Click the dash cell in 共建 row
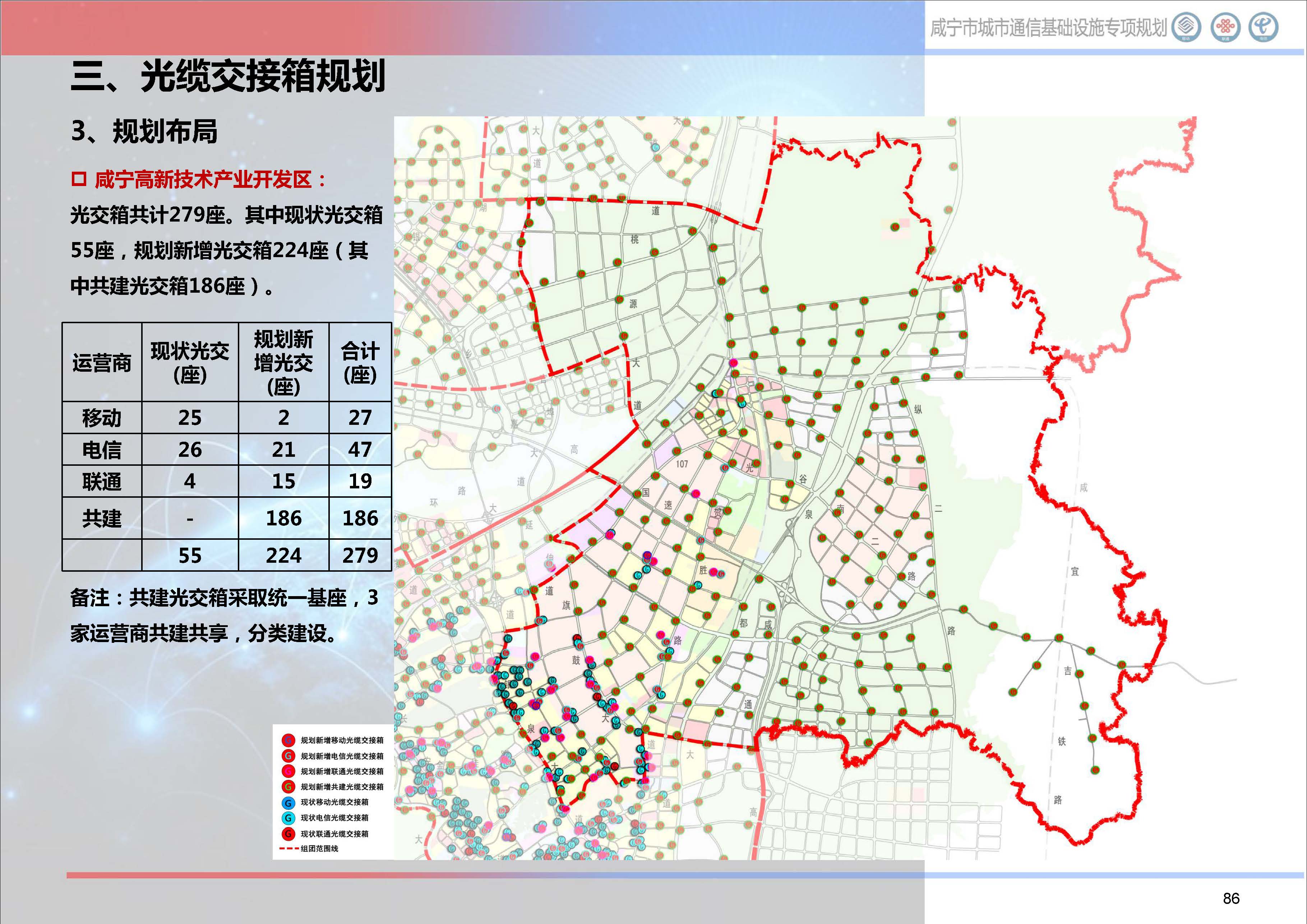Screen dimensions: 1307x924 tap(190, 519)
